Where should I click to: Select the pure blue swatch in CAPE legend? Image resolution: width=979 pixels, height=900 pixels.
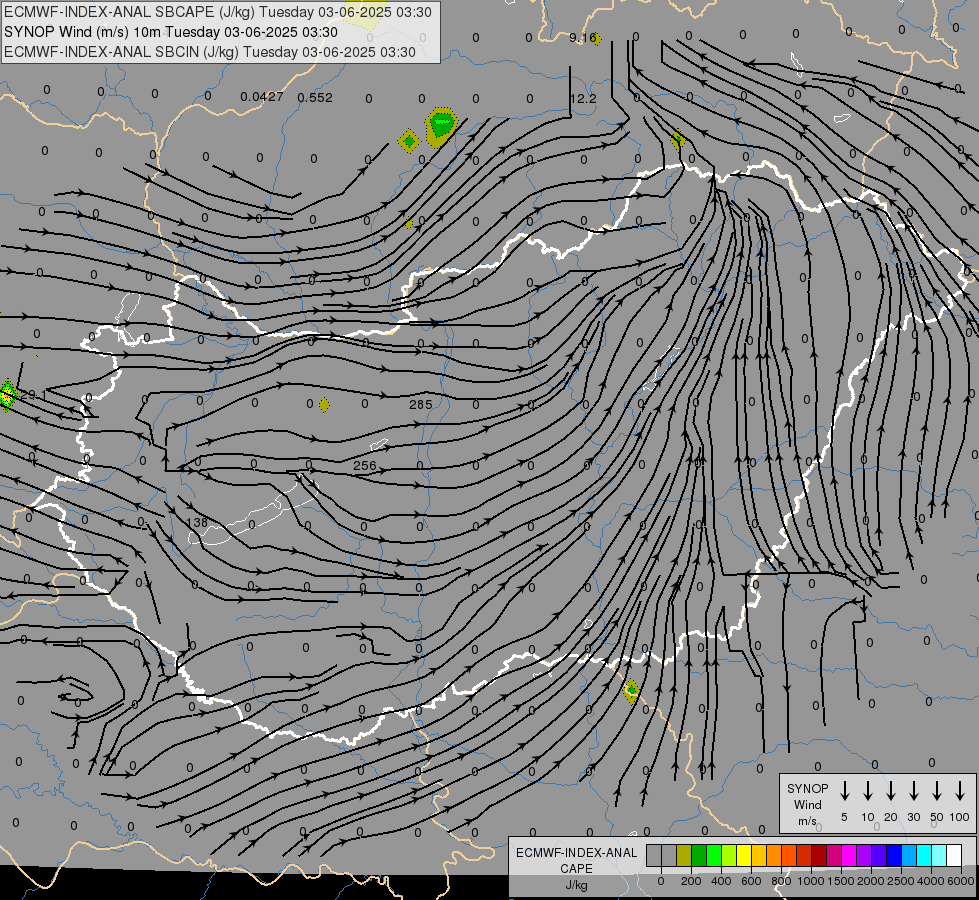894,856
